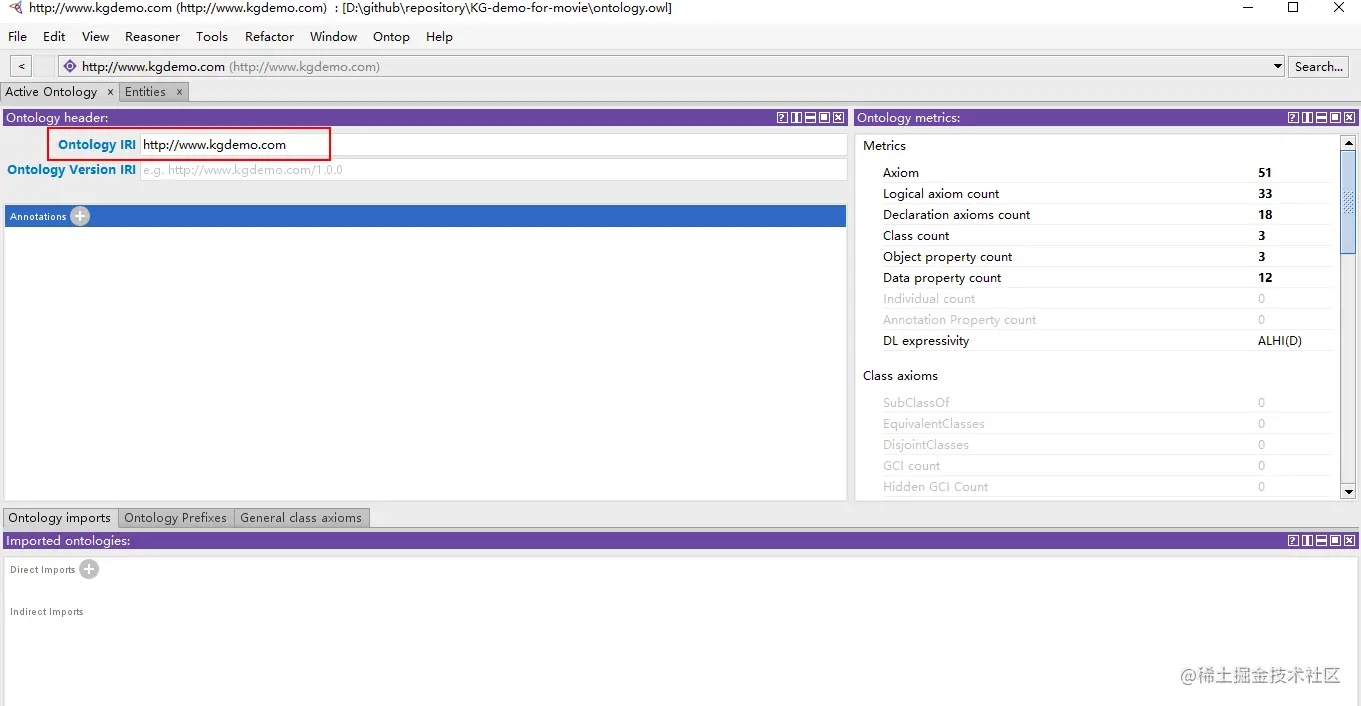The height and width of the screenshot is (706, 1361).
Task: Open the File menu
Action: (x=18, y=37)
